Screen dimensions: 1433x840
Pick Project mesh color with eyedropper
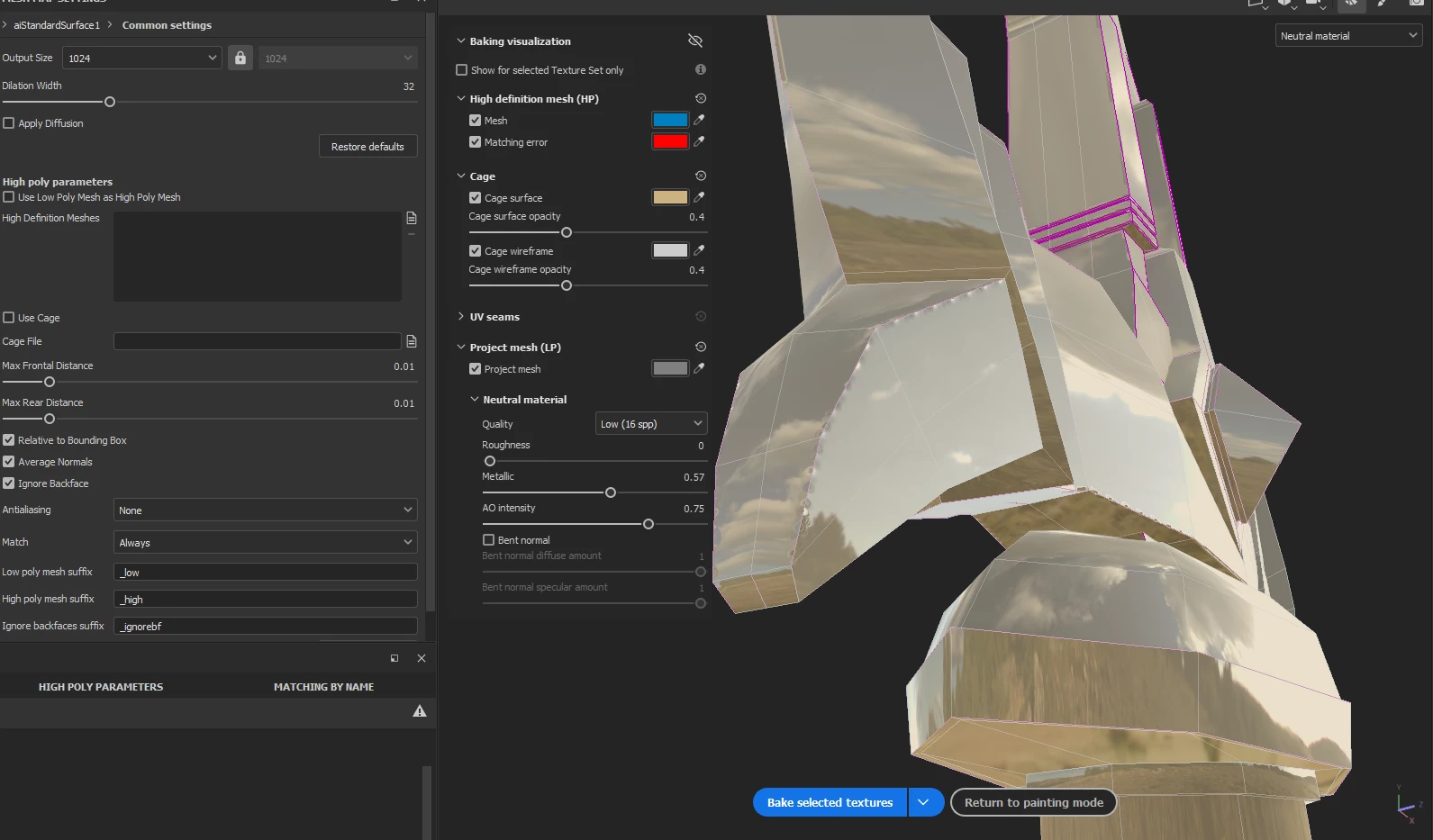(699, 368)
